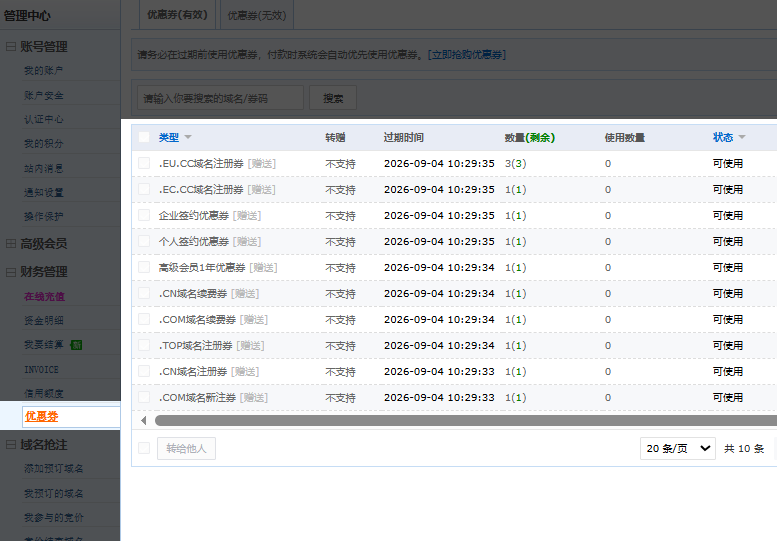Click the 域名抢注 section heading
Screen dimensions: 777x541
pyautogui.click(x=44, y=444)
